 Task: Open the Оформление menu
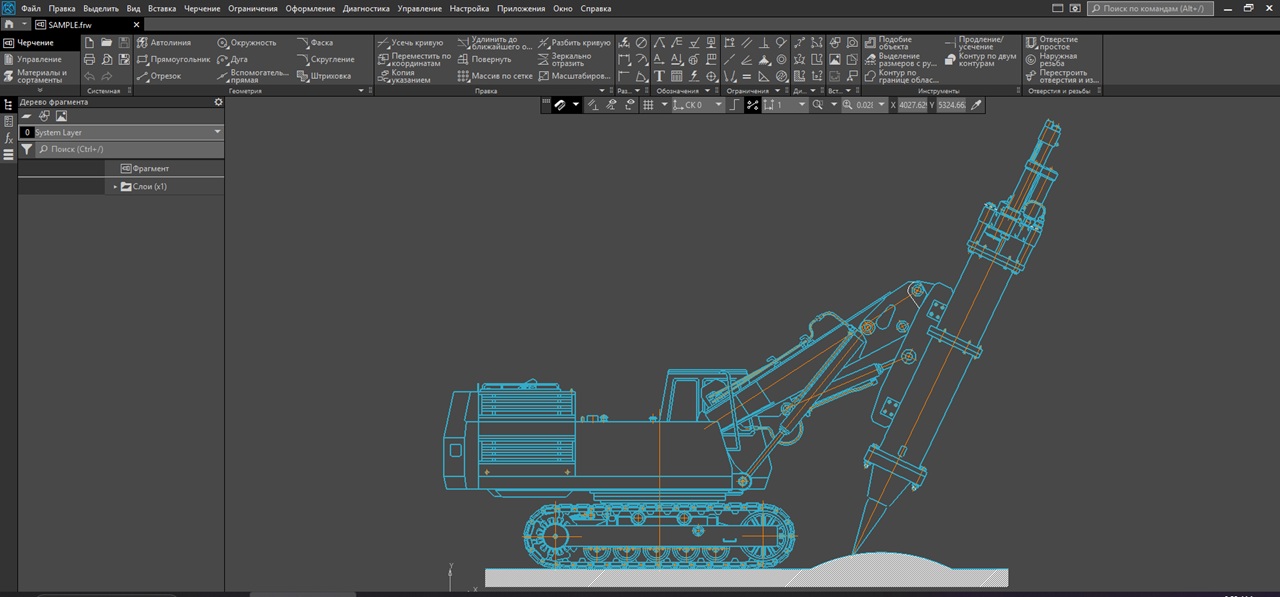310,9
